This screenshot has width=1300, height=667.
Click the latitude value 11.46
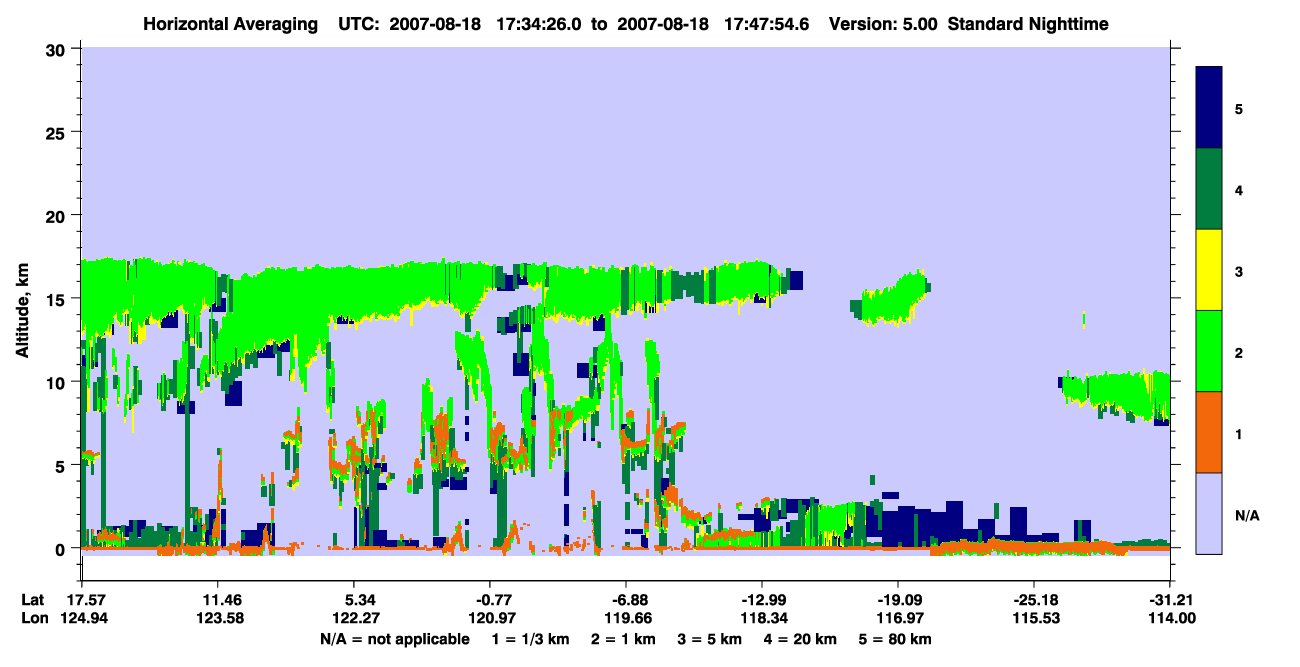point(218,600)
